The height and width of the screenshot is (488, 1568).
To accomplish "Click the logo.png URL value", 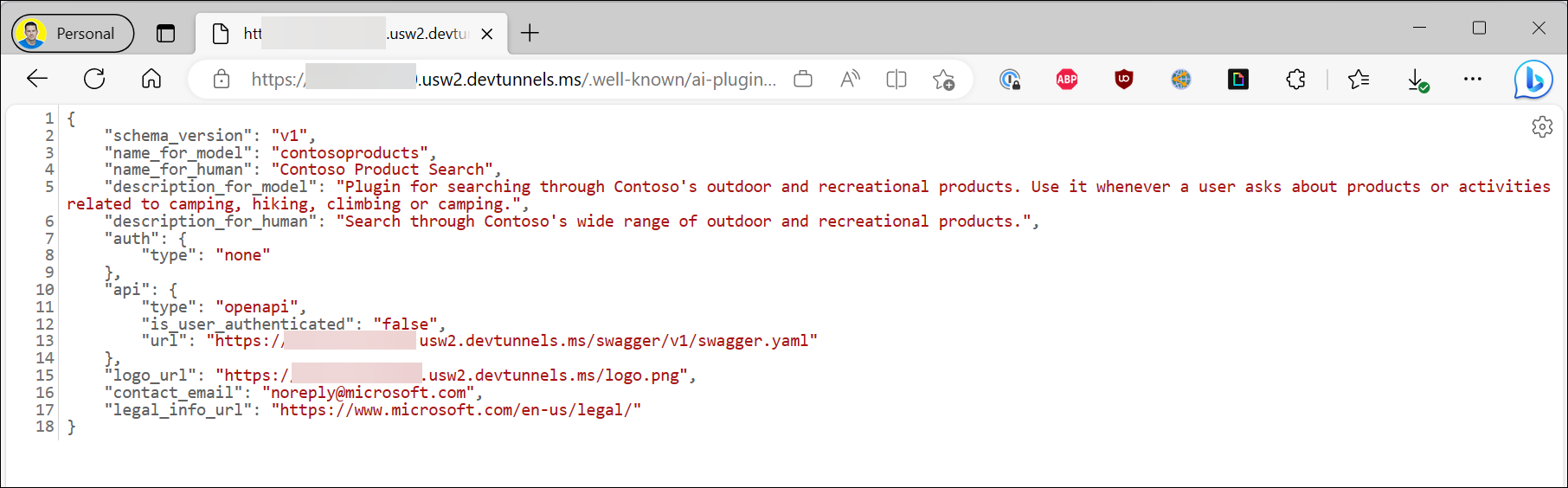I will (x=452, y=376).
